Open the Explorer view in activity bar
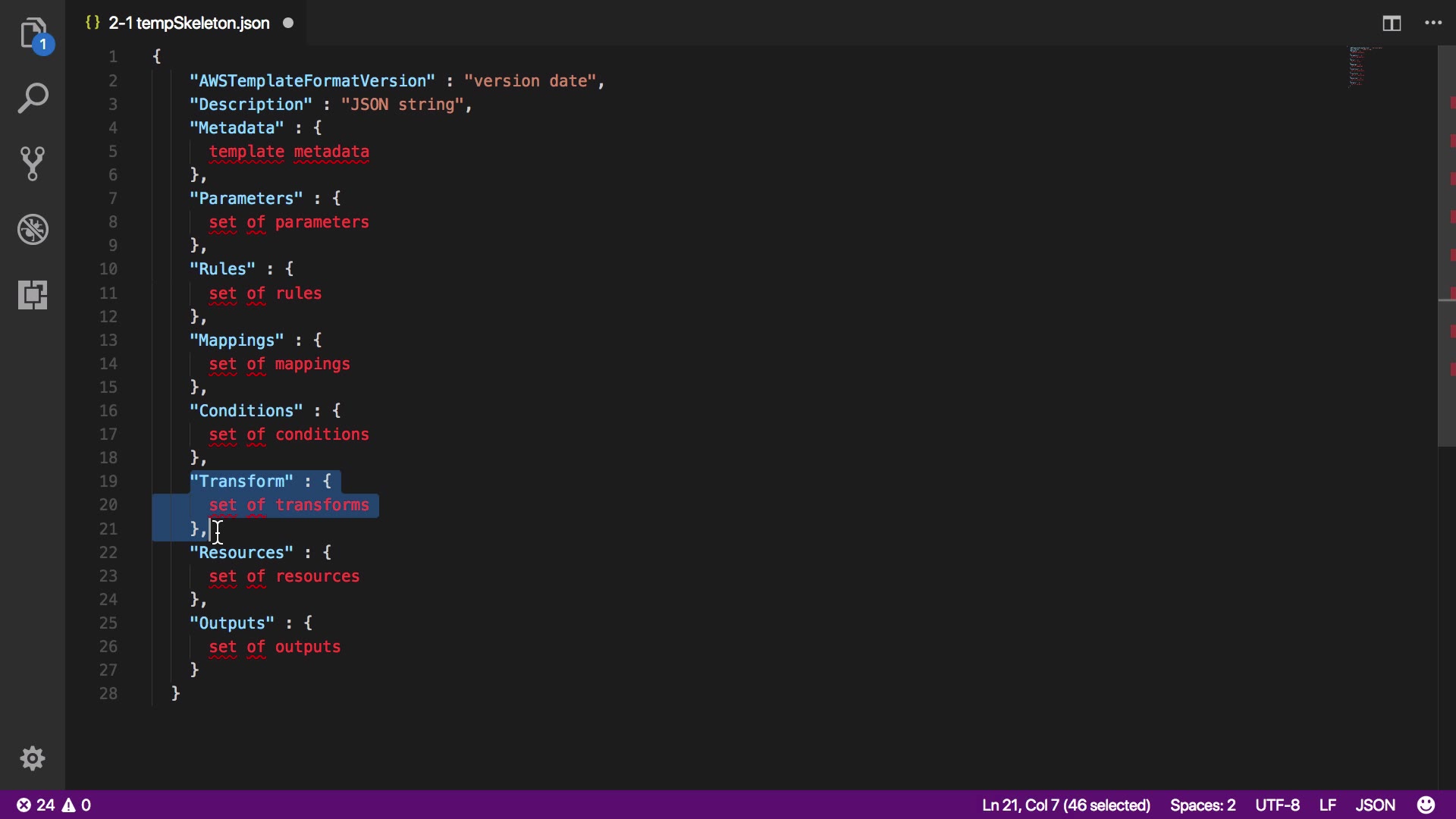1456x819 pixels. coord(33,33)
